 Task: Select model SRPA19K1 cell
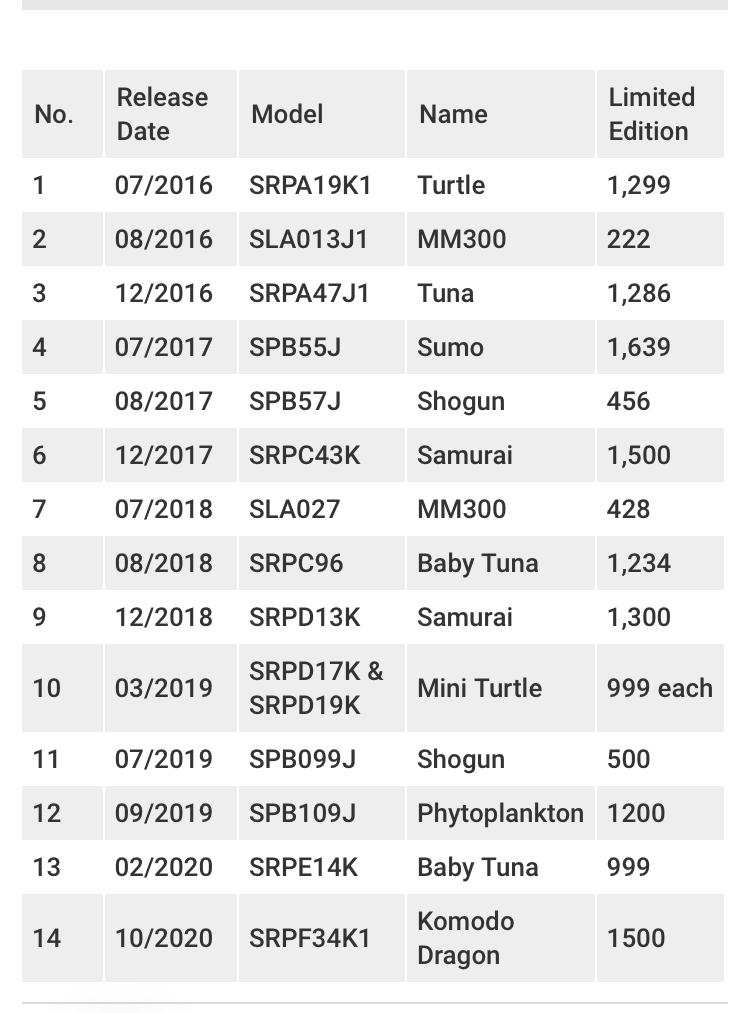click(x=310, y=185)
